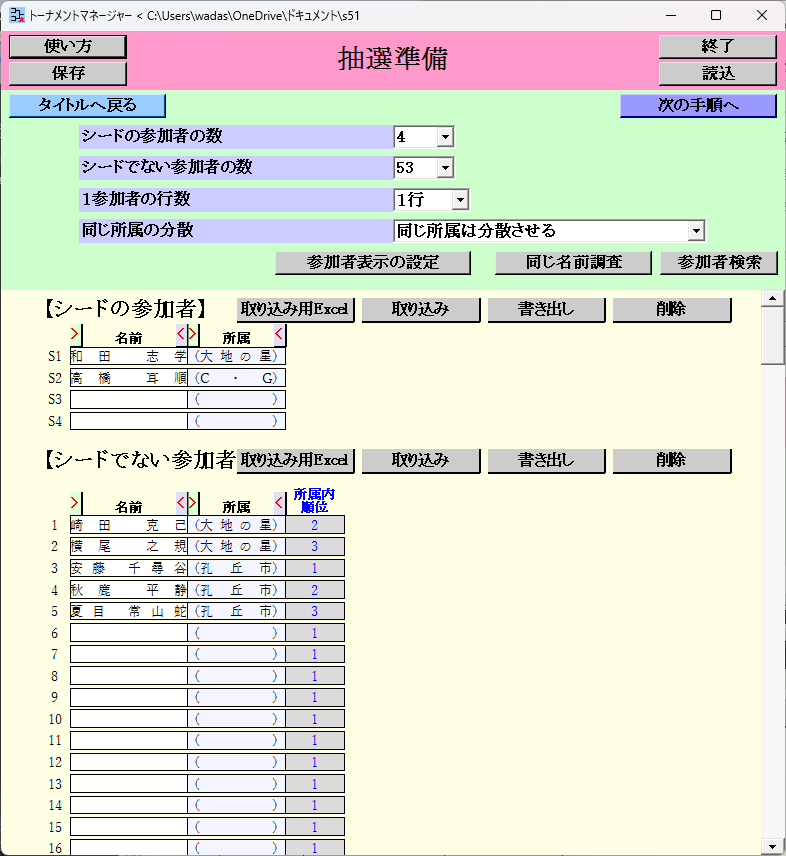Click the empty row 6 name field
786x856 pixels.
(129, 633)
